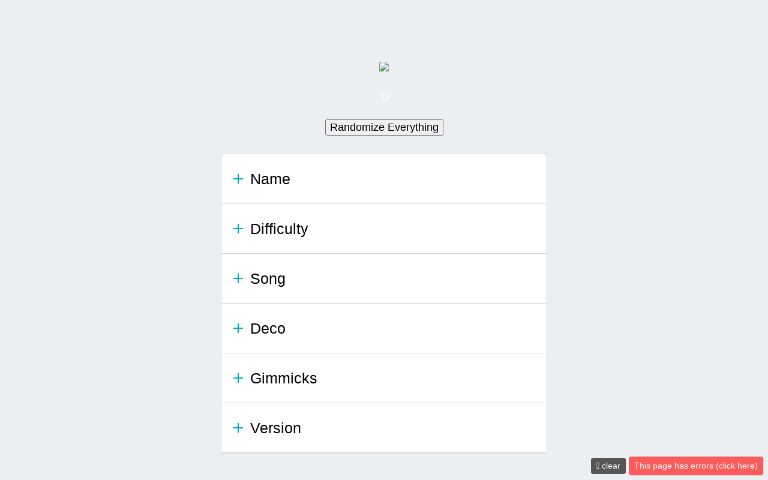The image size is (768, 480).
Task: Click the faint white icon above Randomize button
Action: pos(385,97)
